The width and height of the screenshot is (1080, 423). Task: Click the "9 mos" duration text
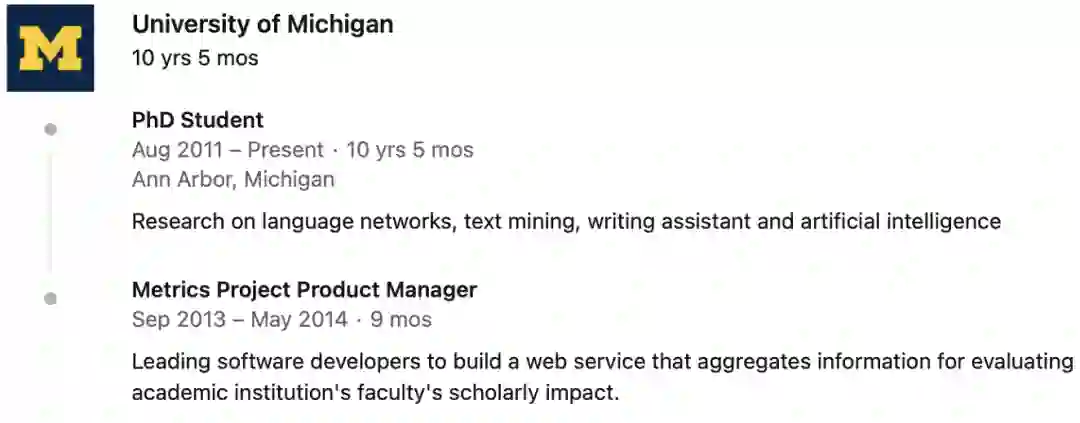click(x=401, y=320)
